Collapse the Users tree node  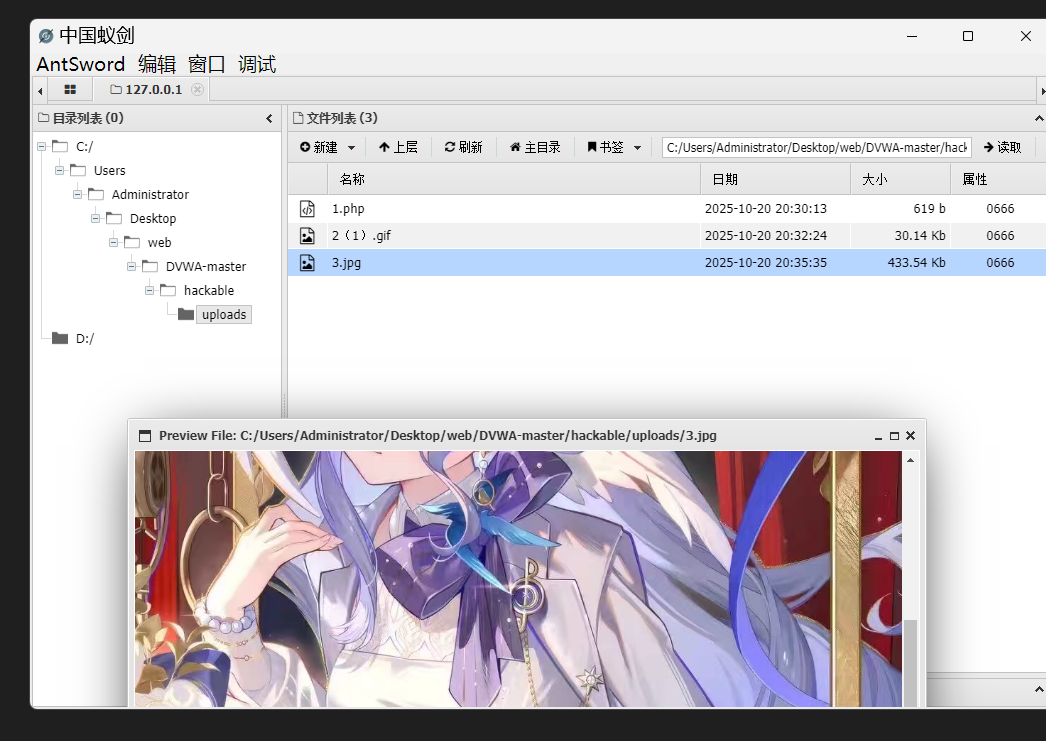pos(59,170)
